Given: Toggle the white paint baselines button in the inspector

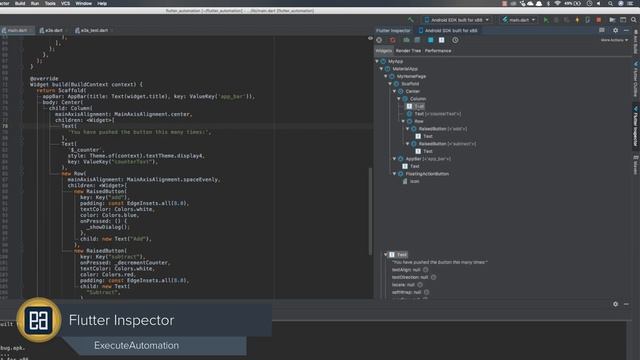Looking at the screenshot, I should pyautogui.click(x=442, y=40).
